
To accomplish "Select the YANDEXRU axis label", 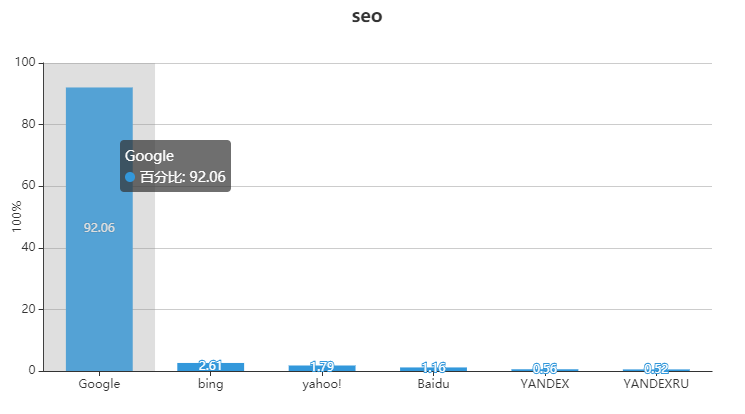I will click(x=656, y=384).
